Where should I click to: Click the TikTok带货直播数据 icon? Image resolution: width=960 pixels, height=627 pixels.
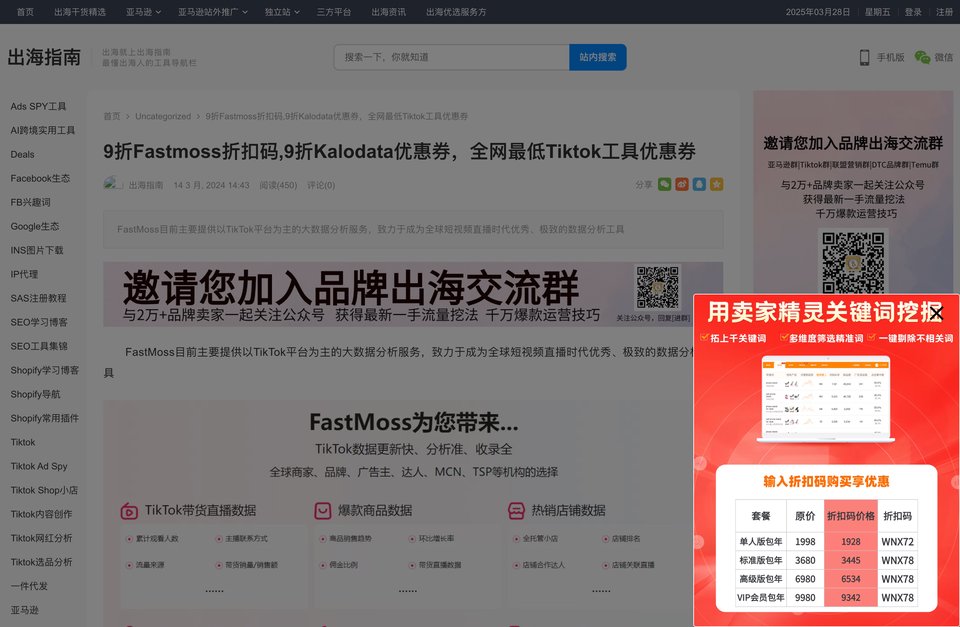click(129, 511)
